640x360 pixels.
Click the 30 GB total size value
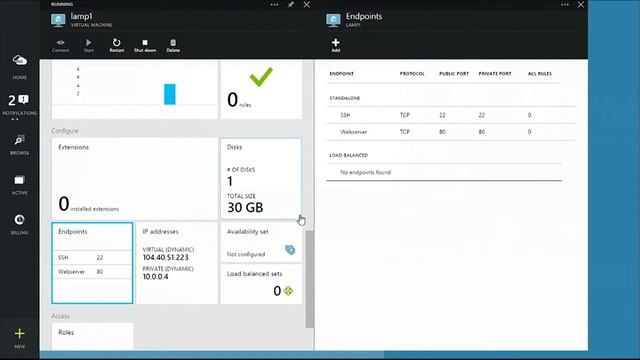click(x=245, y=208)
